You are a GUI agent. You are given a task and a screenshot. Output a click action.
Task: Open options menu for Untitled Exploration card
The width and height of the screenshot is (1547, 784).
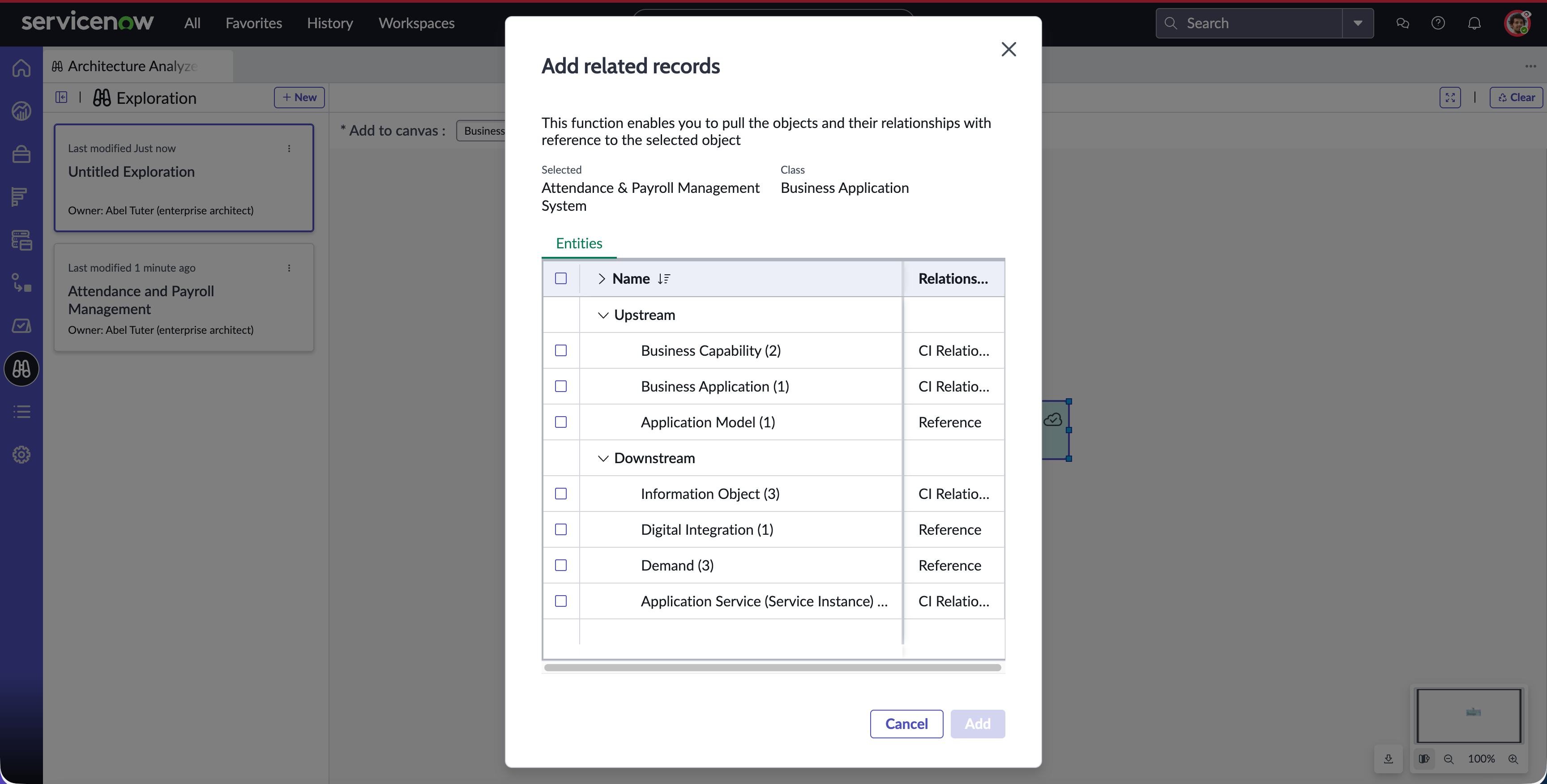tap(289, 148)
